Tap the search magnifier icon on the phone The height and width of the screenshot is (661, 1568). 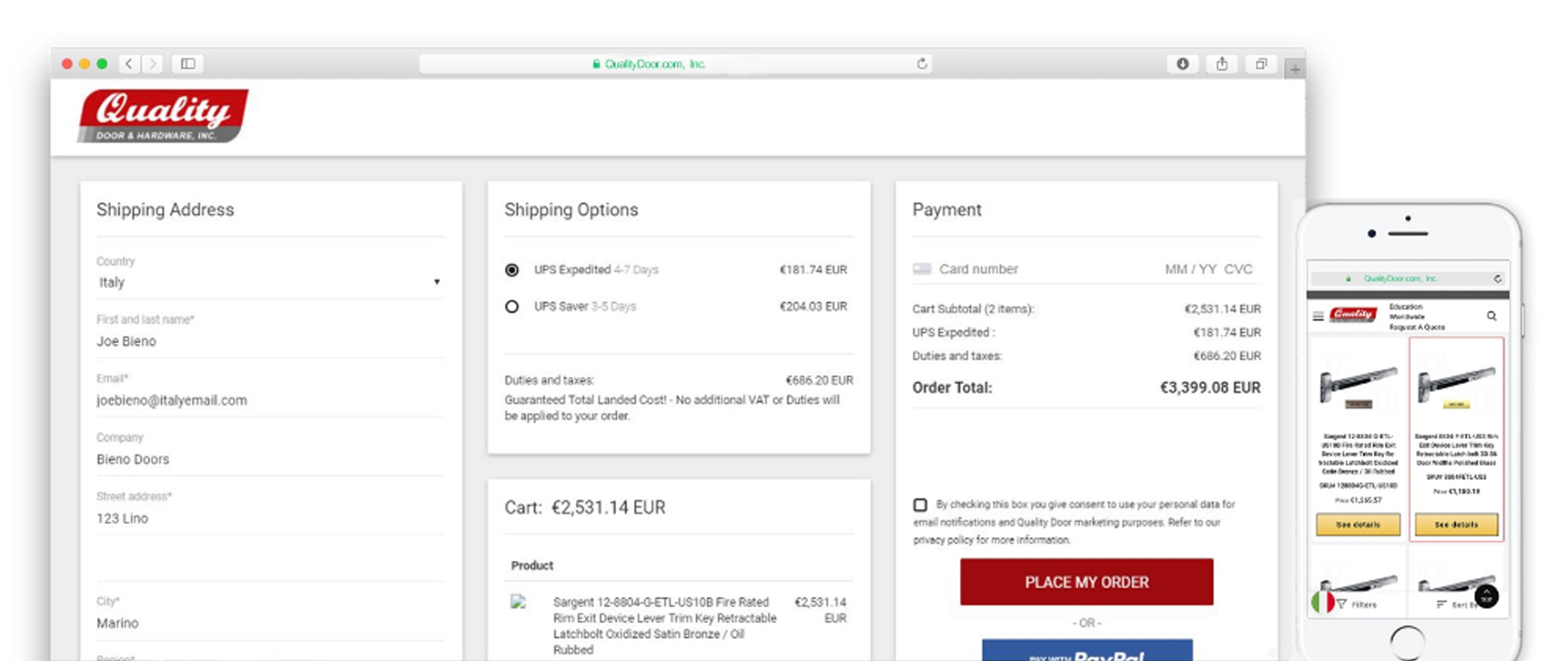pos(1491,316)
